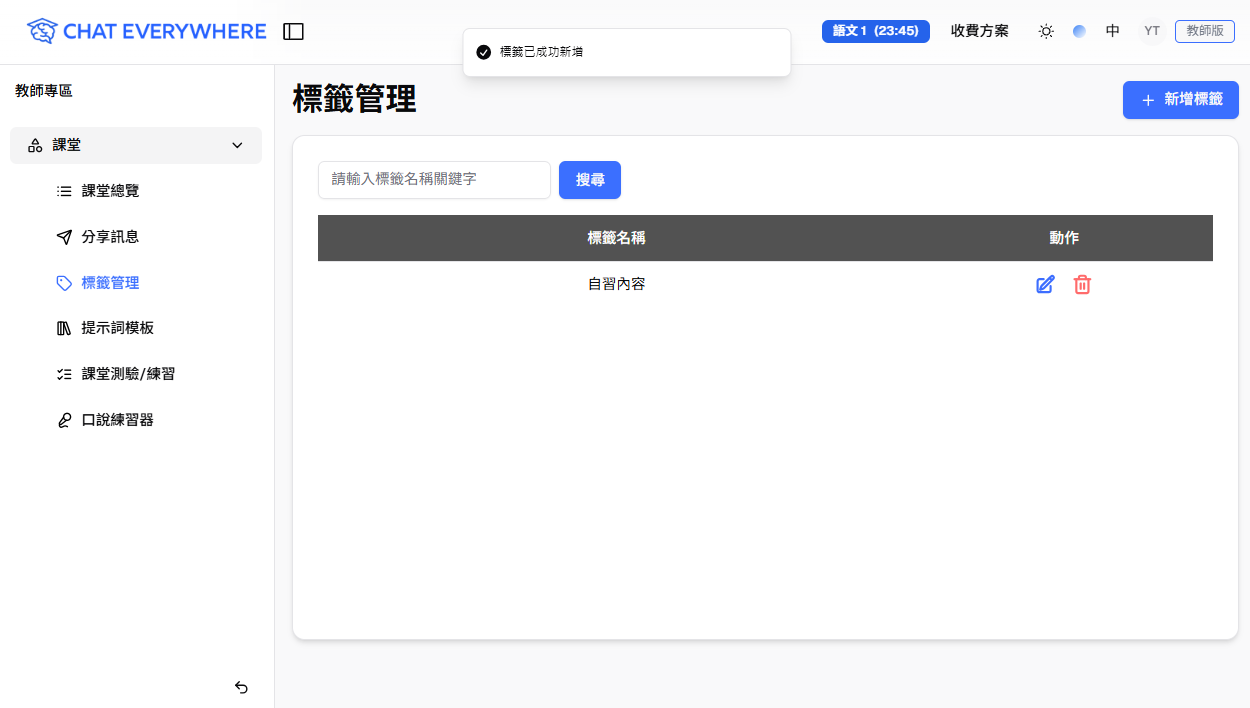Viewport: 1250px width, 708px height.
Task: Delete the 自習內容 tag
Action: pyautogui.click(x=1082, y=285)
